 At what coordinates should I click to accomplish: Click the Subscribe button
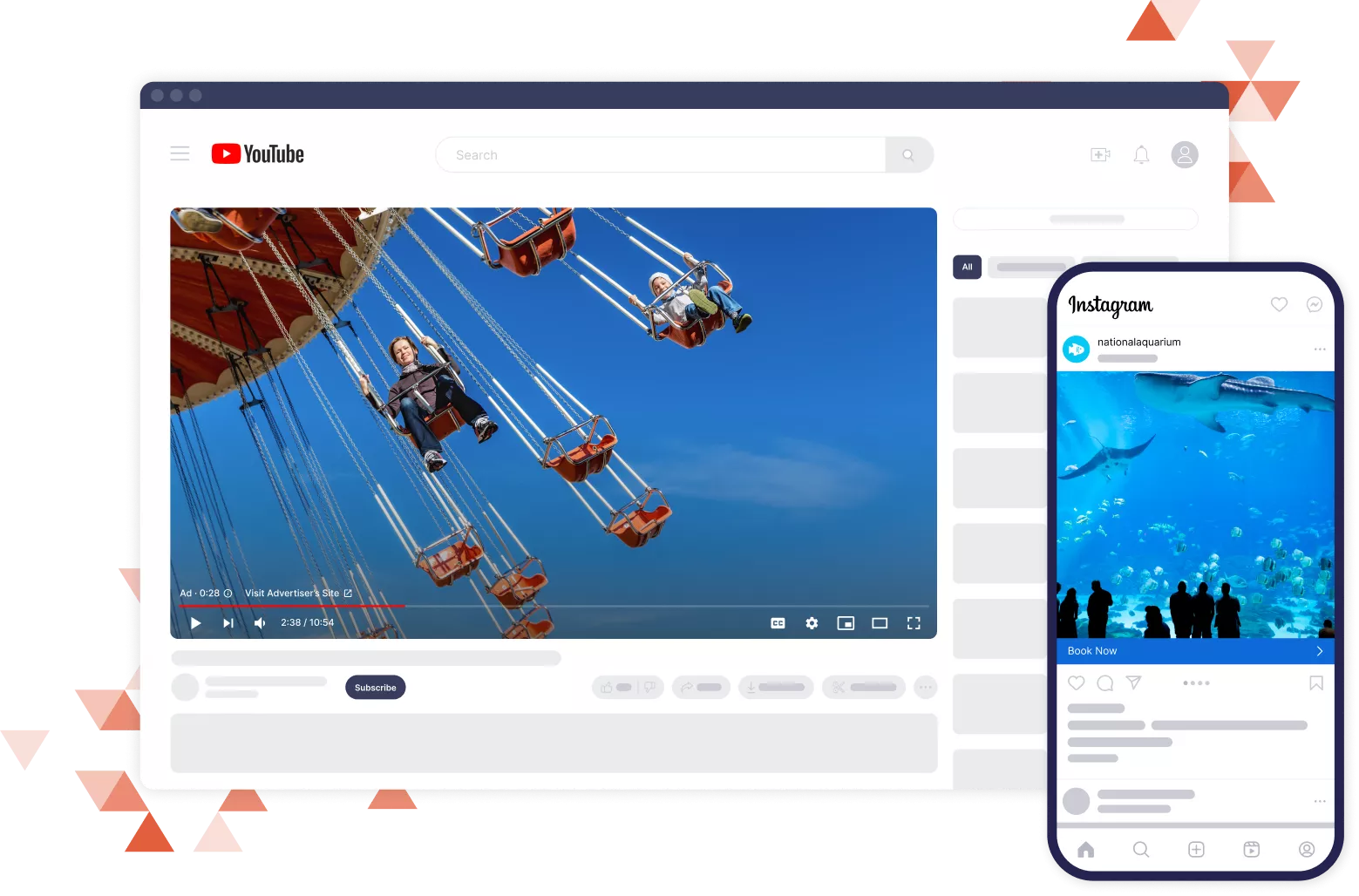coord(375,687)
